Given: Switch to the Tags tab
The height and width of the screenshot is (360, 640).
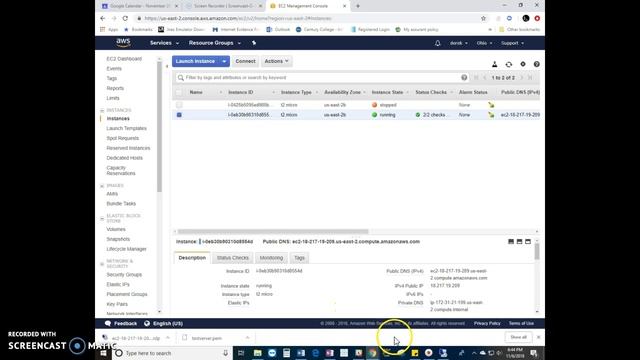Looking at the screenshot, I should point(299,258).
